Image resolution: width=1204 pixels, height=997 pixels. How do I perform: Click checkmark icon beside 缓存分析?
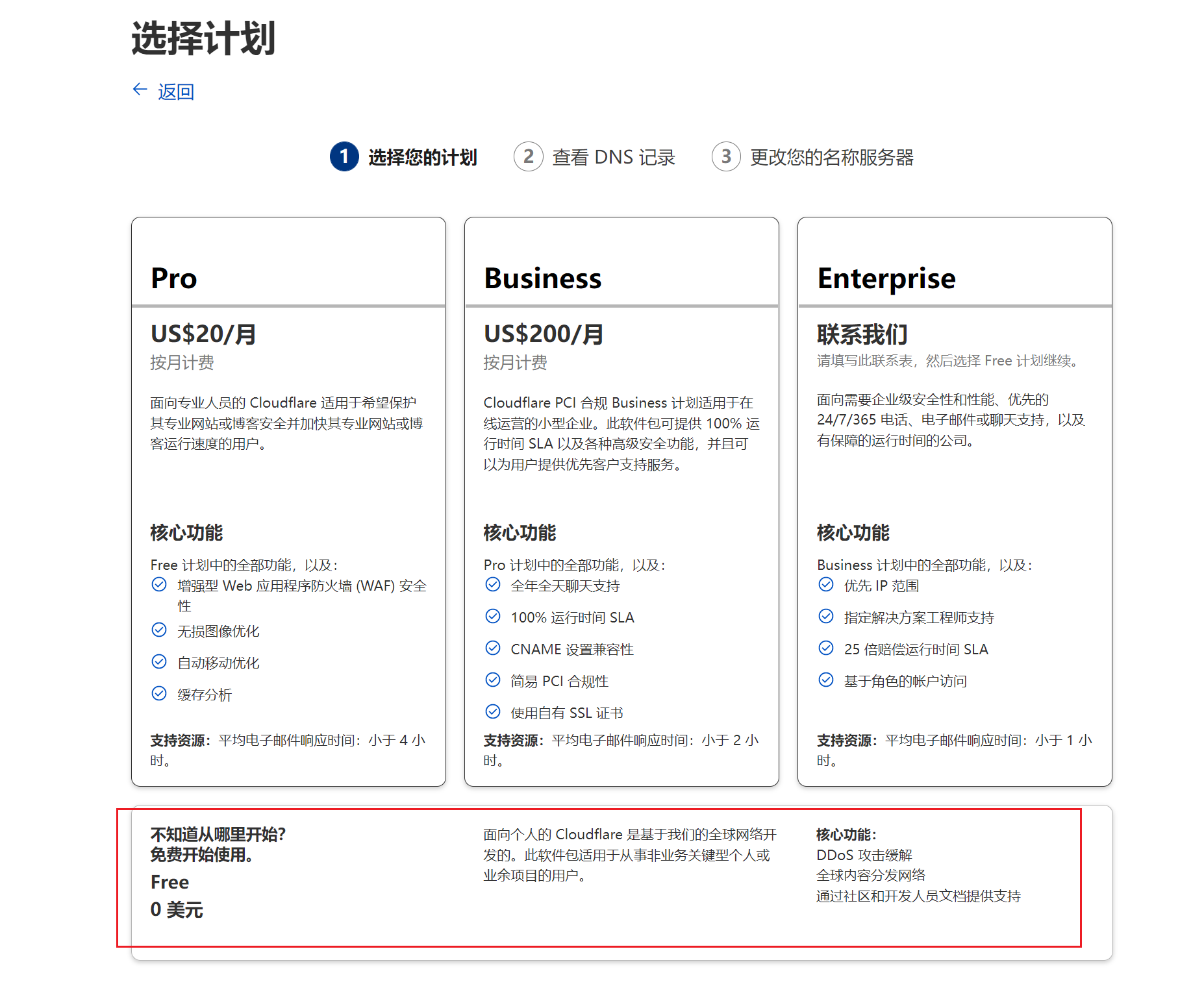159,693
